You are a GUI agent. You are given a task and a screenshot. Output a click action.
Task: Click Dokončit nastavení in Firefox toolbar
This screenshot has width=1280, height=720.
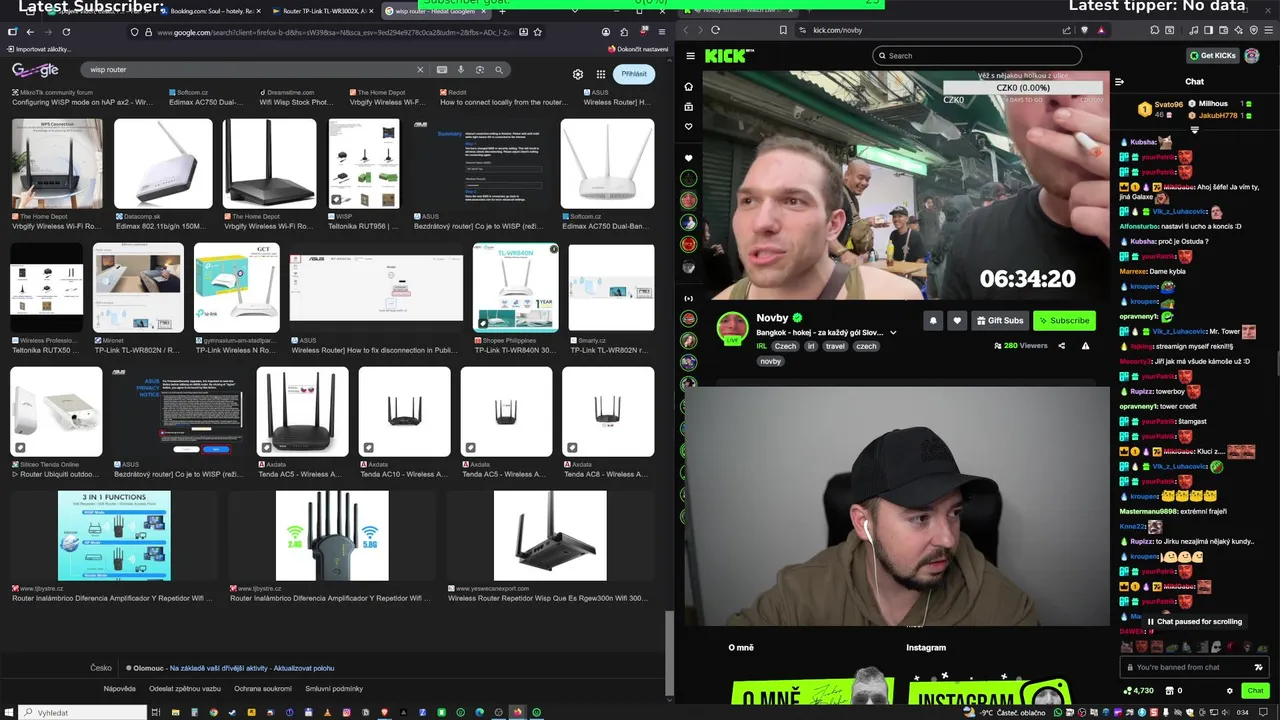(x=637, y=49)
